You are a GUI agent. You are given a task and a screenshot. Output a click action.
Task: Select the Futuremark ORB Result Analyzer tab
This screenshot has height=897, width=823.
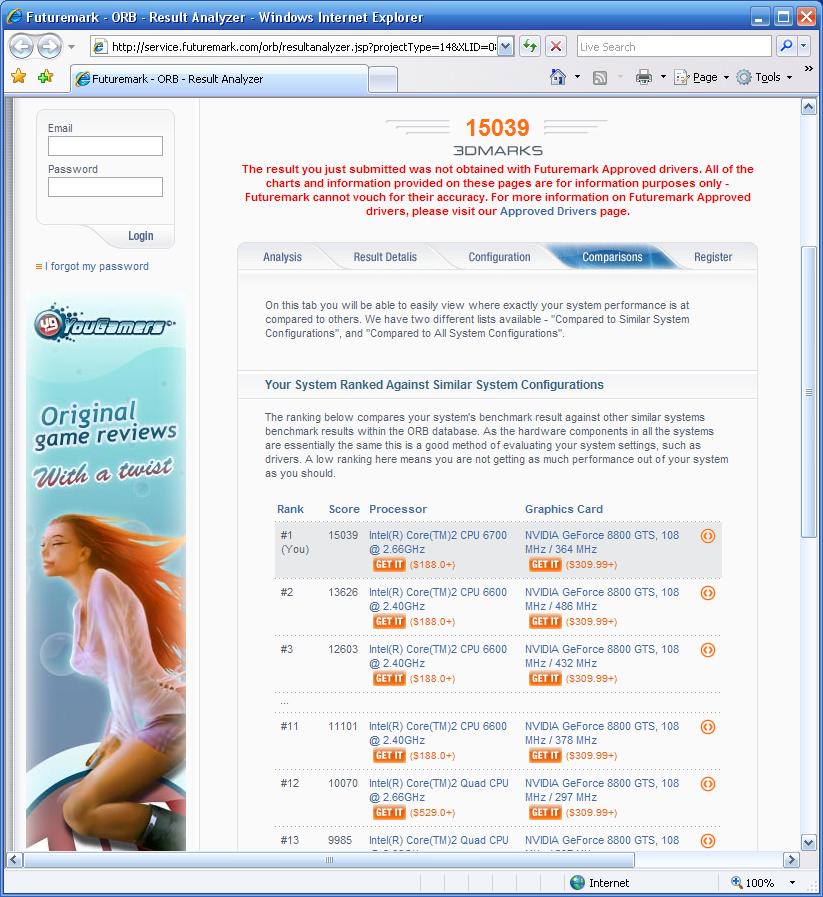[x=219, y=79]
